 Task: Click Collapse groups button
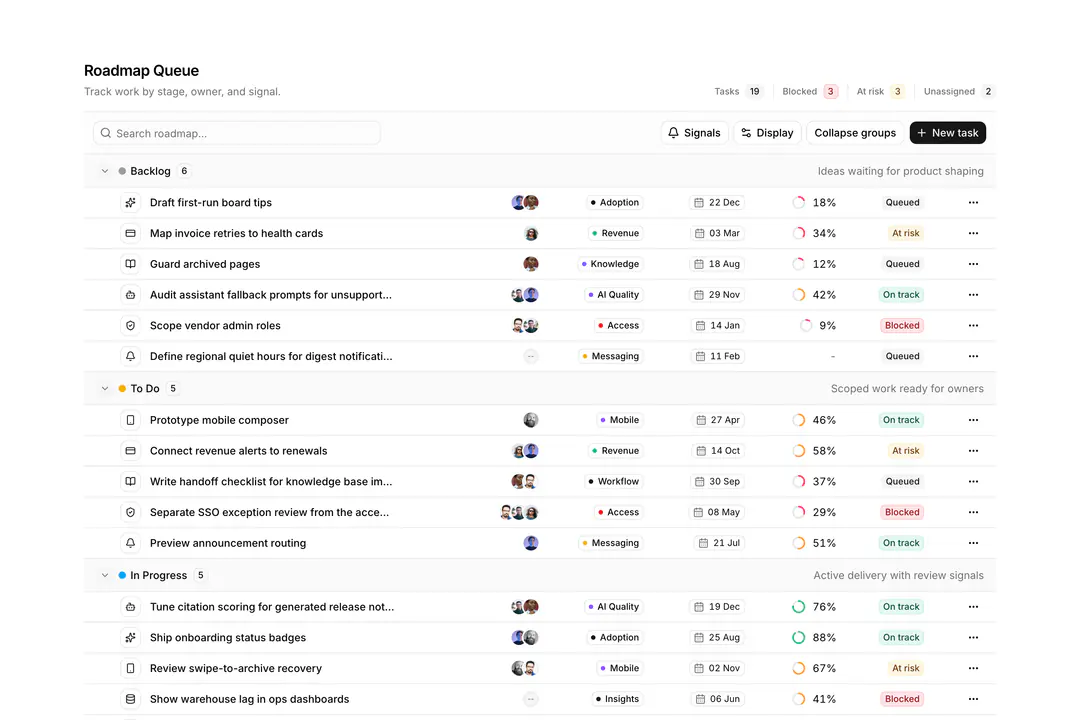tap(855, 133)
